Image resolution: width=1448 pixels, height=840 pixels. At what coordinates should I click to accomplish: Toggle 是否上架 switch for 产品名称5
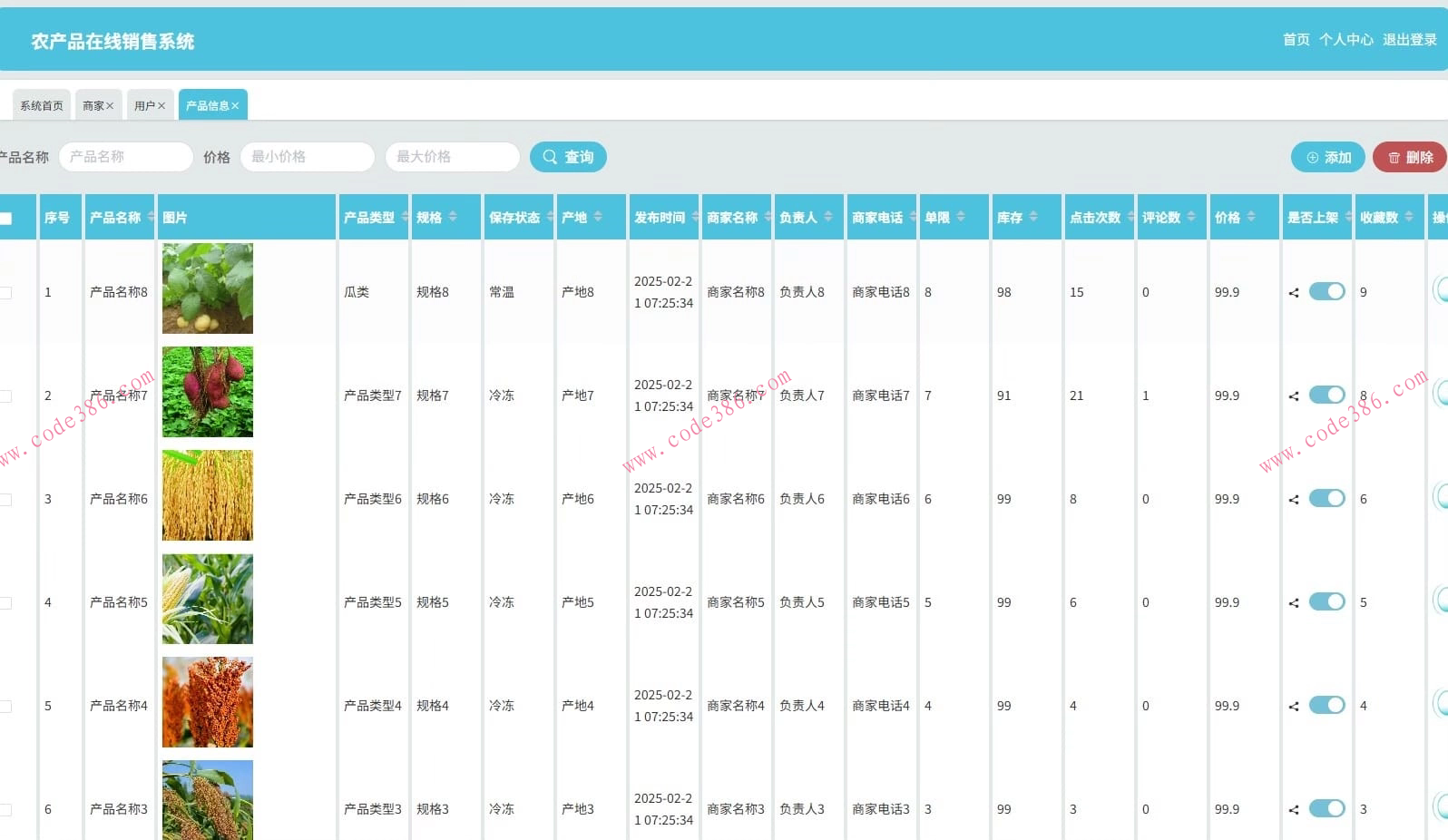click(x=1327, y=601)
